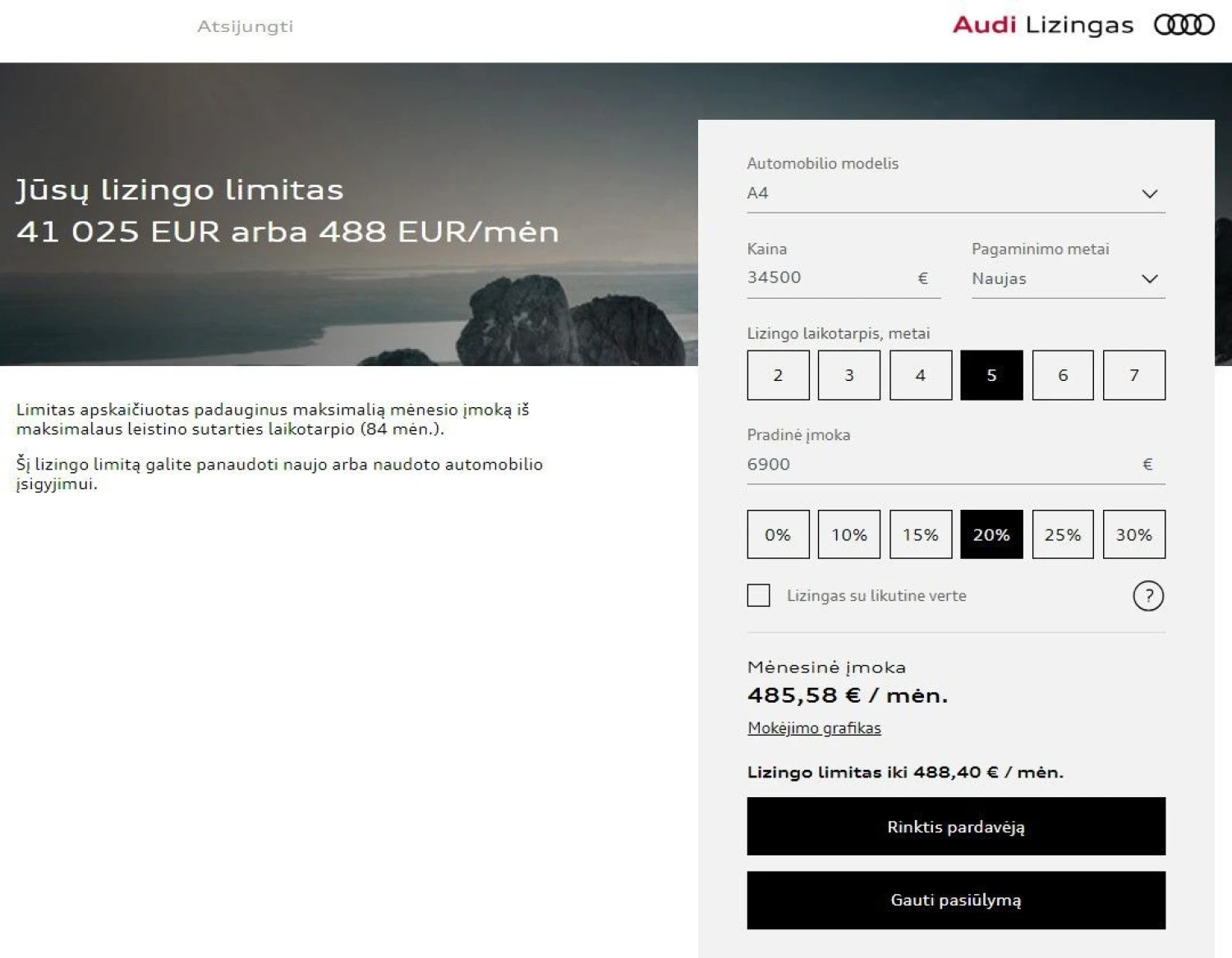Click the Audi Lizingas brand logo text
This screenshot has width=1232, height=958.
click(x=1042, y=25)
